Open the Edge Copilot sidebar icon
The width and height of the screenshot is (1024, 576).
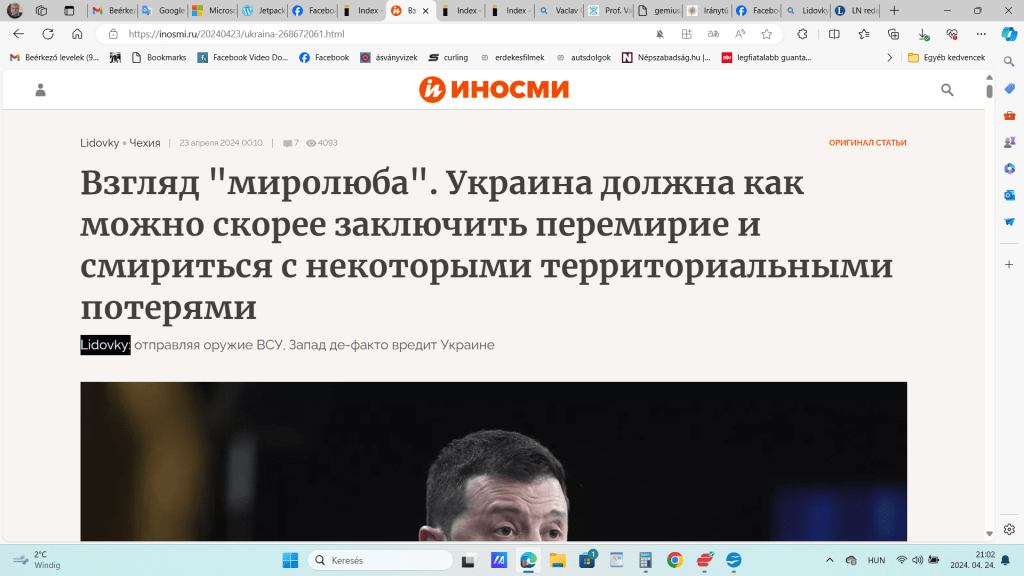(1009, 34)
